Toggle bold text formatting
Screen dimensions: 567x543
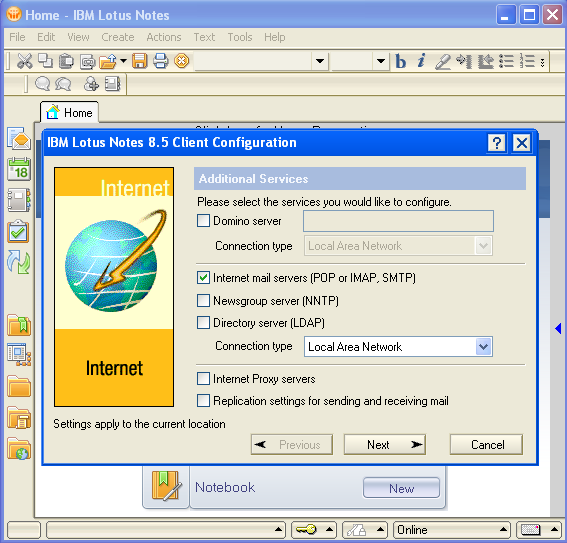[x=400, y=61]
